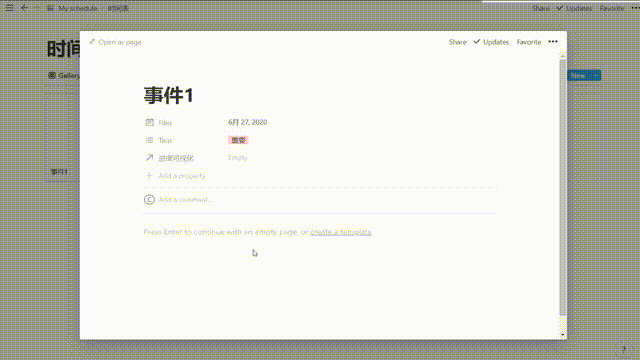Click the Updates checkmark icon in popup
This screenshot has width=640, height=360.
point(476,42)
